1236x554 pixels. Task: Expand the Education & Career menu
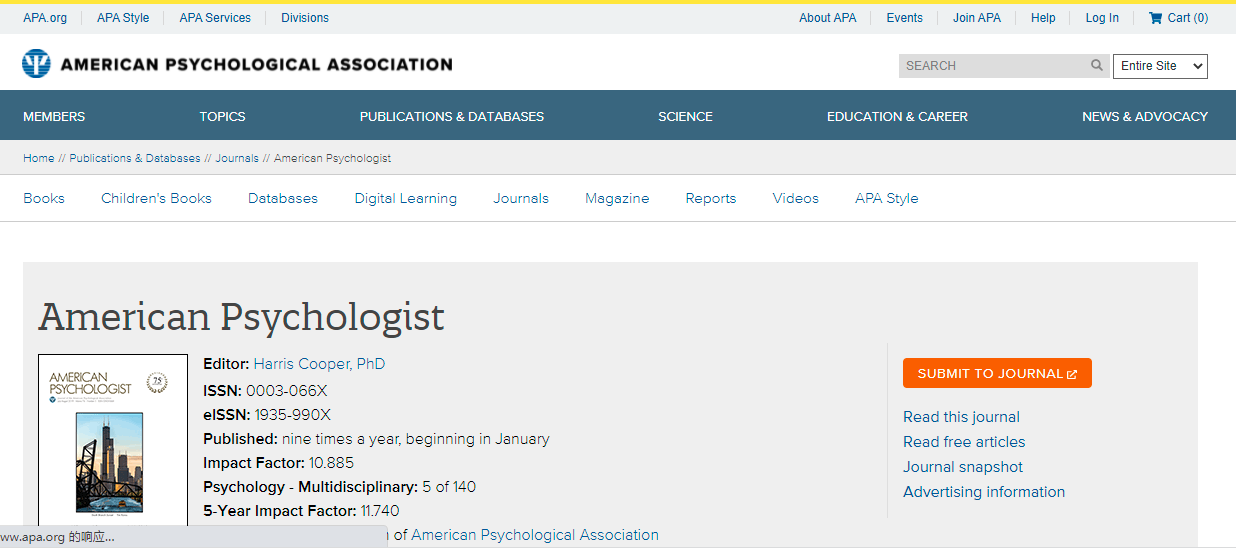click(897, 116)
